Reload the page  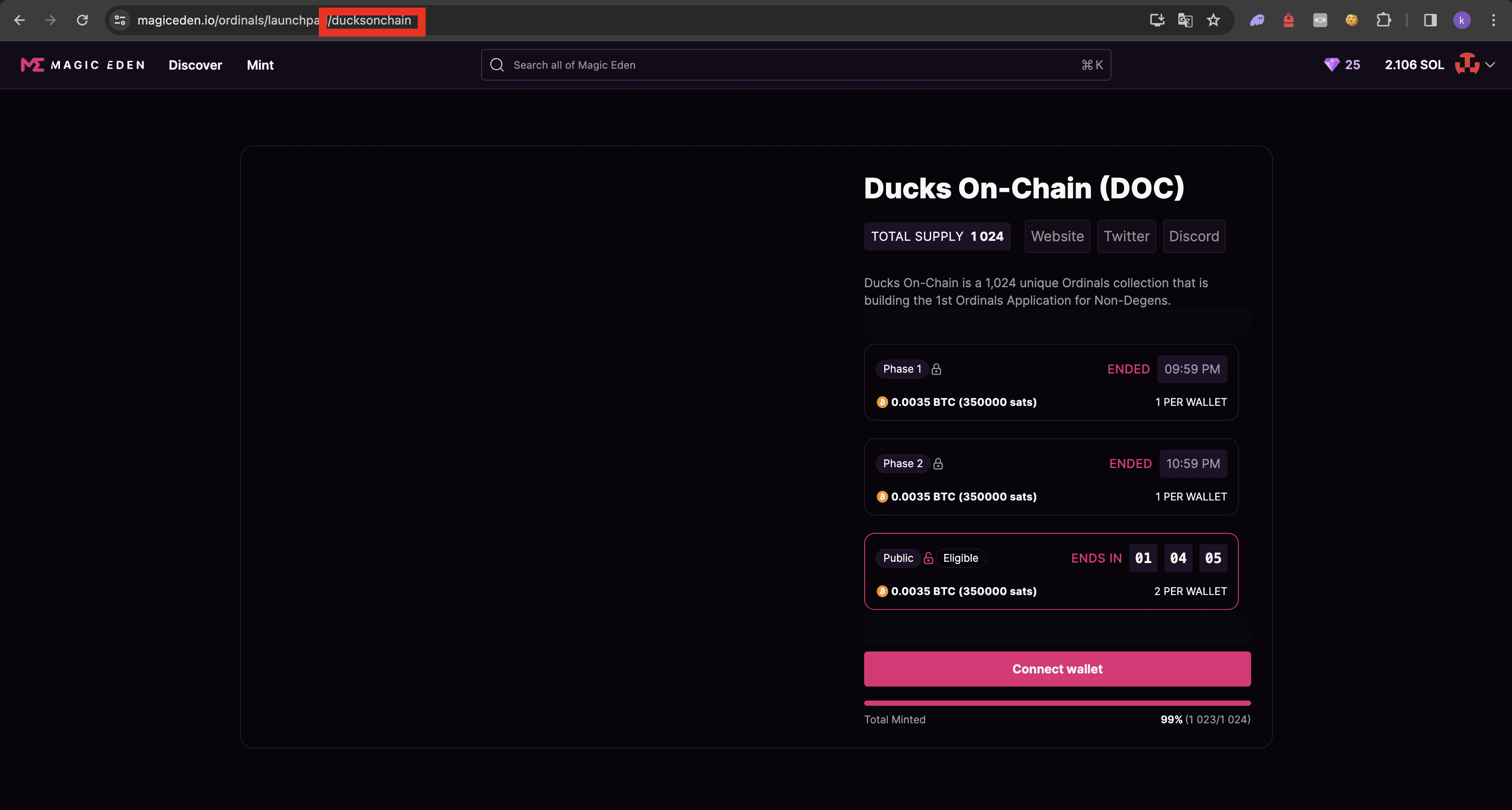82,21
